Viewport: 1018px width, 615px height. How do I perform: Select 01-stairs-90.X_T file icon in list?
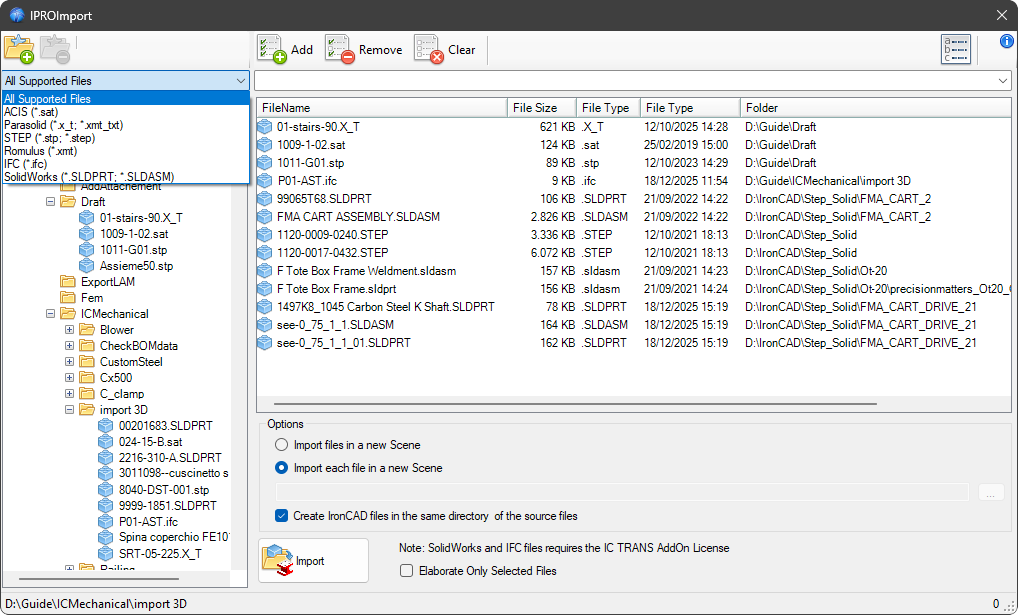(x=265, y=127)
